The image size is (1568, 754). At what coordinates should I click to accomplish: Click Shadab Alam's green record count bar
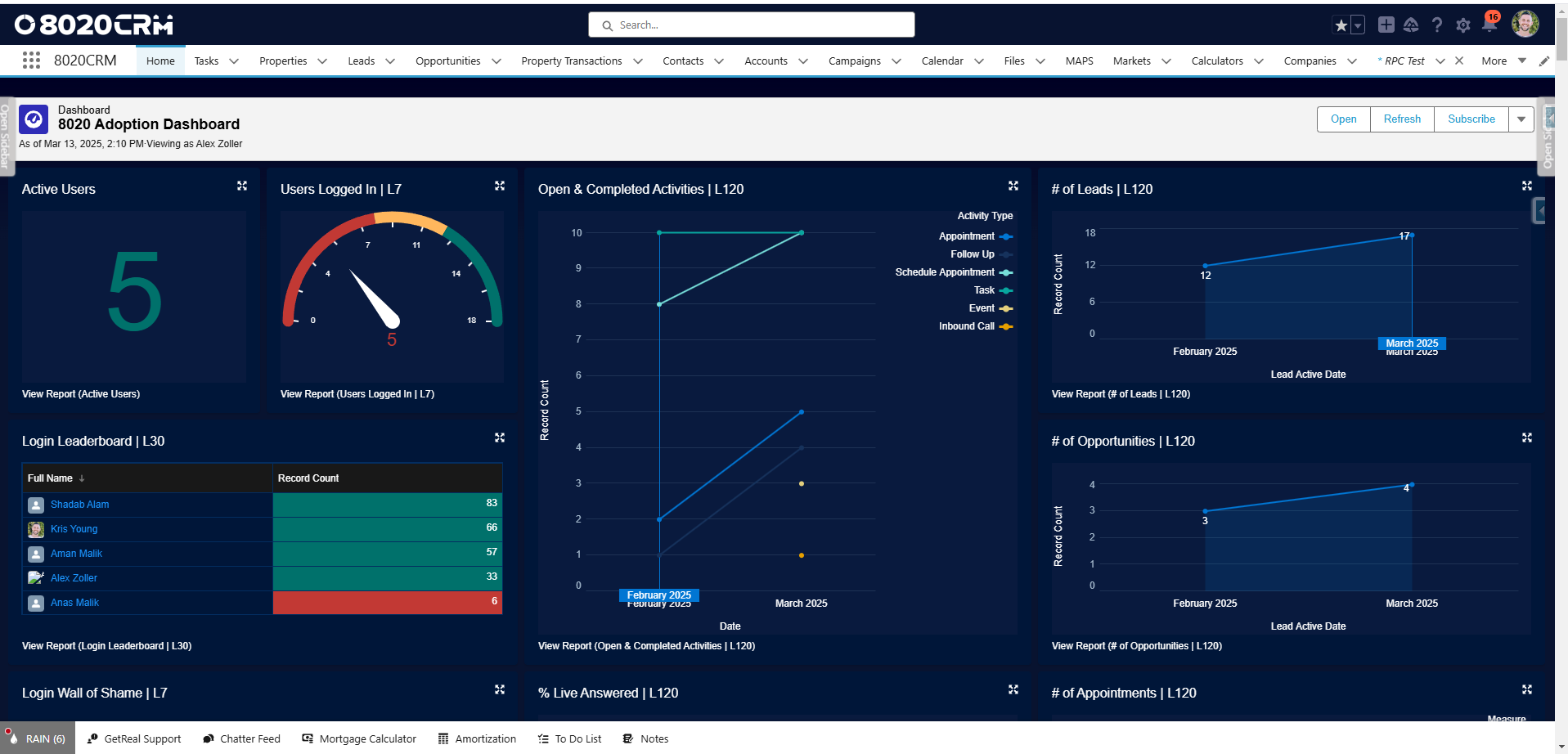(x=386, y=504)
